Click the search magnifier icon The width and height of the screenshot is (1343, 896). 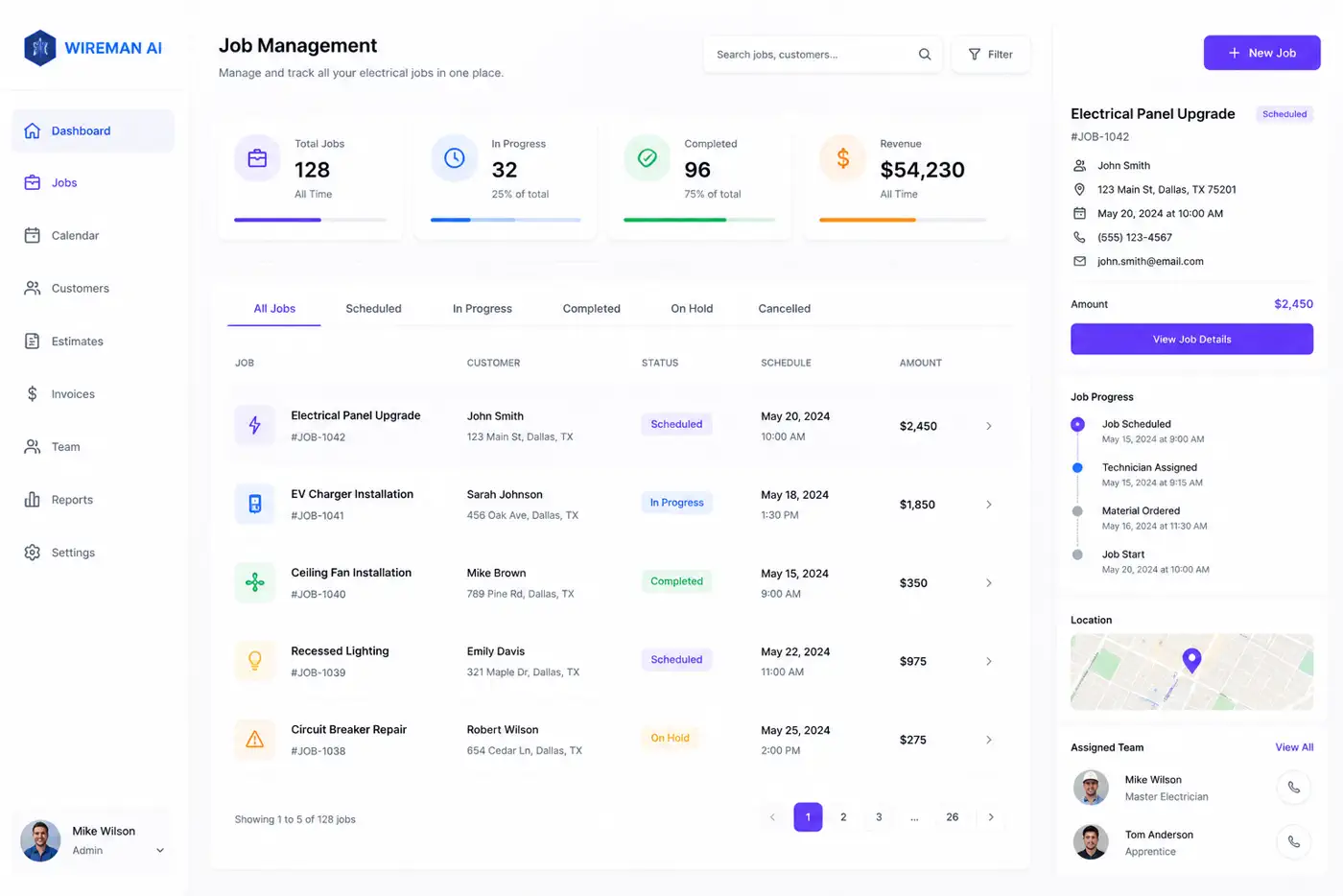point(925,55)
